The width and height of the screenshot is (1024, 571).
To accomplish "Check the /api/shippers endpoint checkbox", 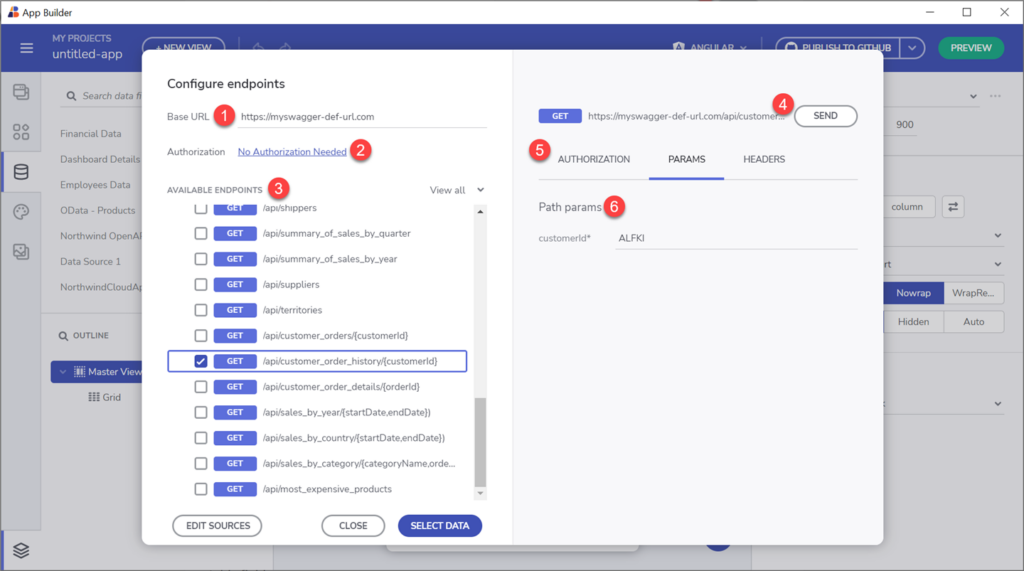I will 200,208.
